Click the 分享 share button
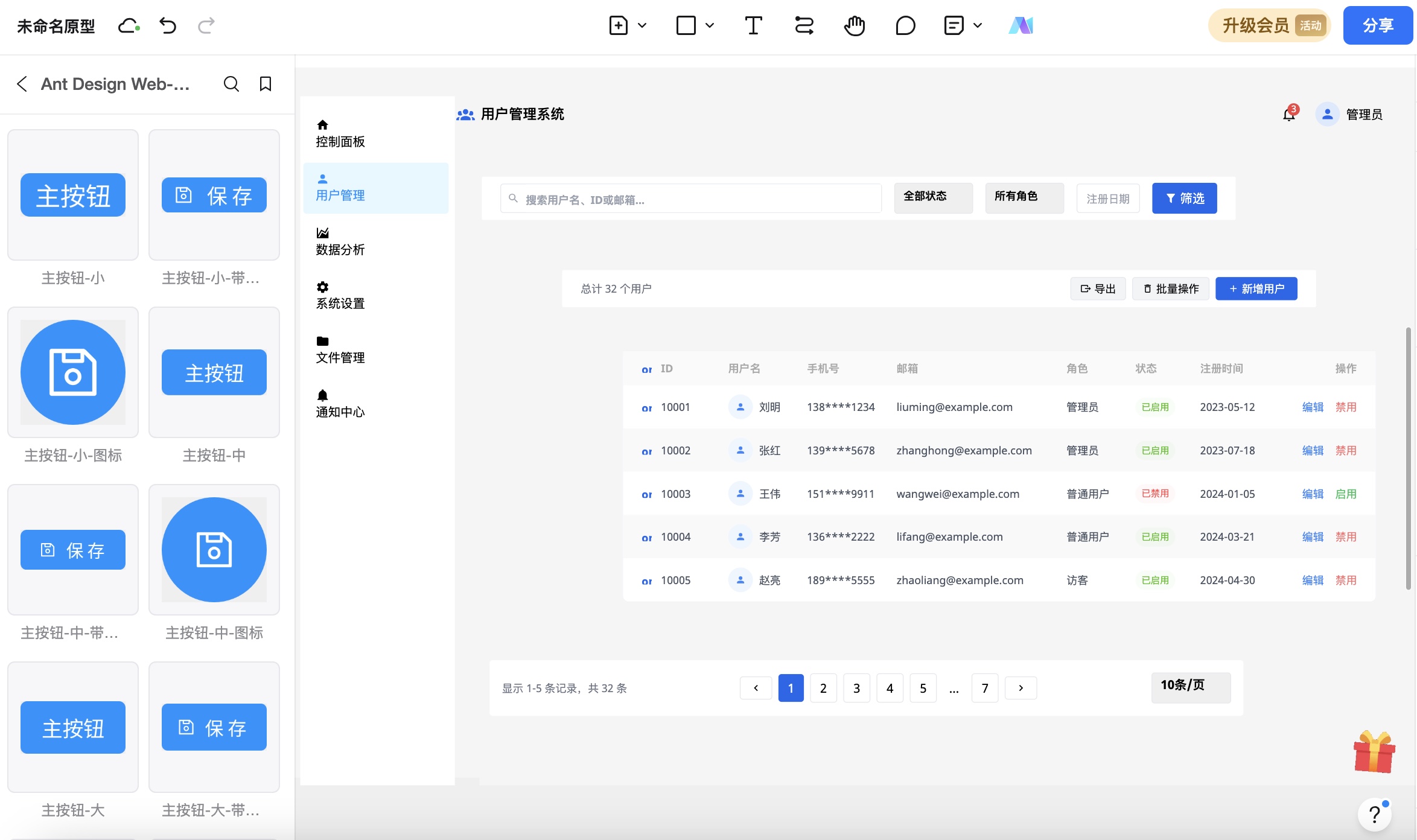This screenshot has height=840, width=1417. pos(1378,25)
